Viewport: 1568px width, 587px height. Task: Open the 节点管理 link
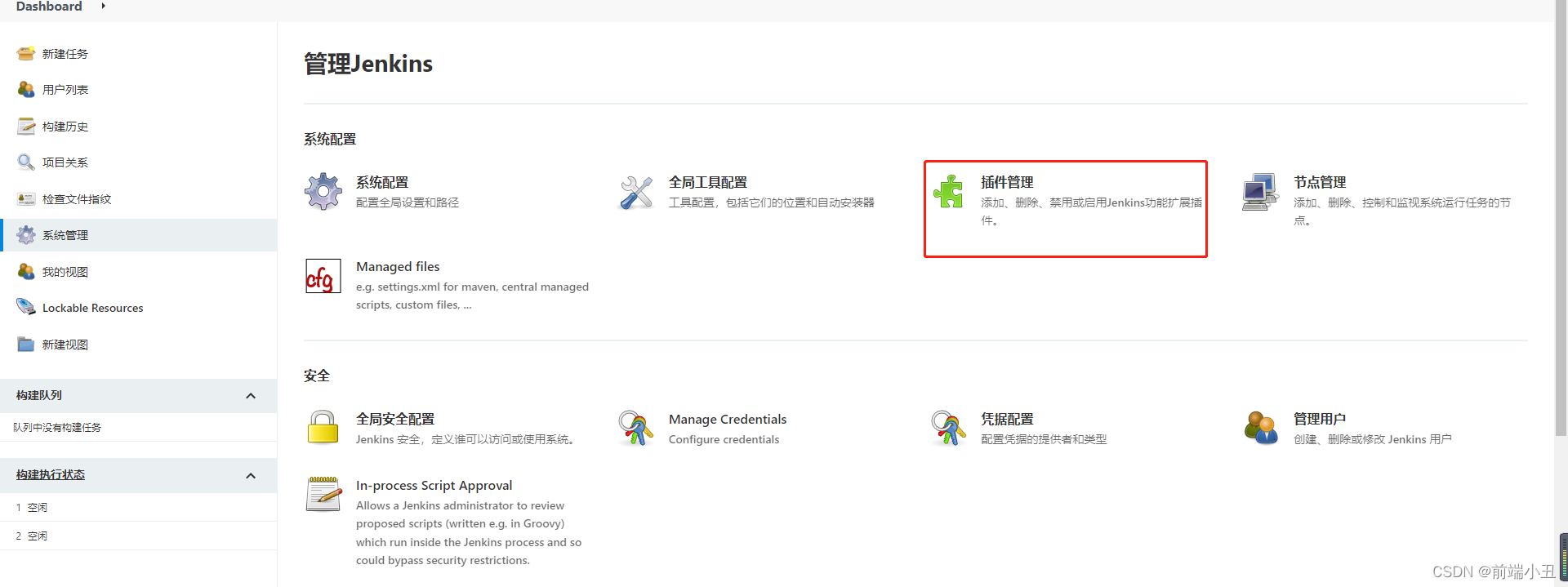pyautogui.click(x=1320, y=182)
